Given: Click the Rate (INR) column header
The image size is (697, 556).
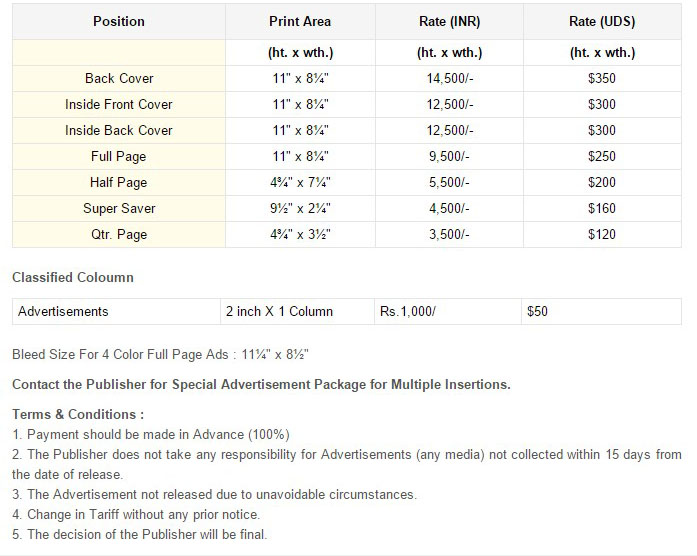Looking at the screenshot, I should point(449,21).
